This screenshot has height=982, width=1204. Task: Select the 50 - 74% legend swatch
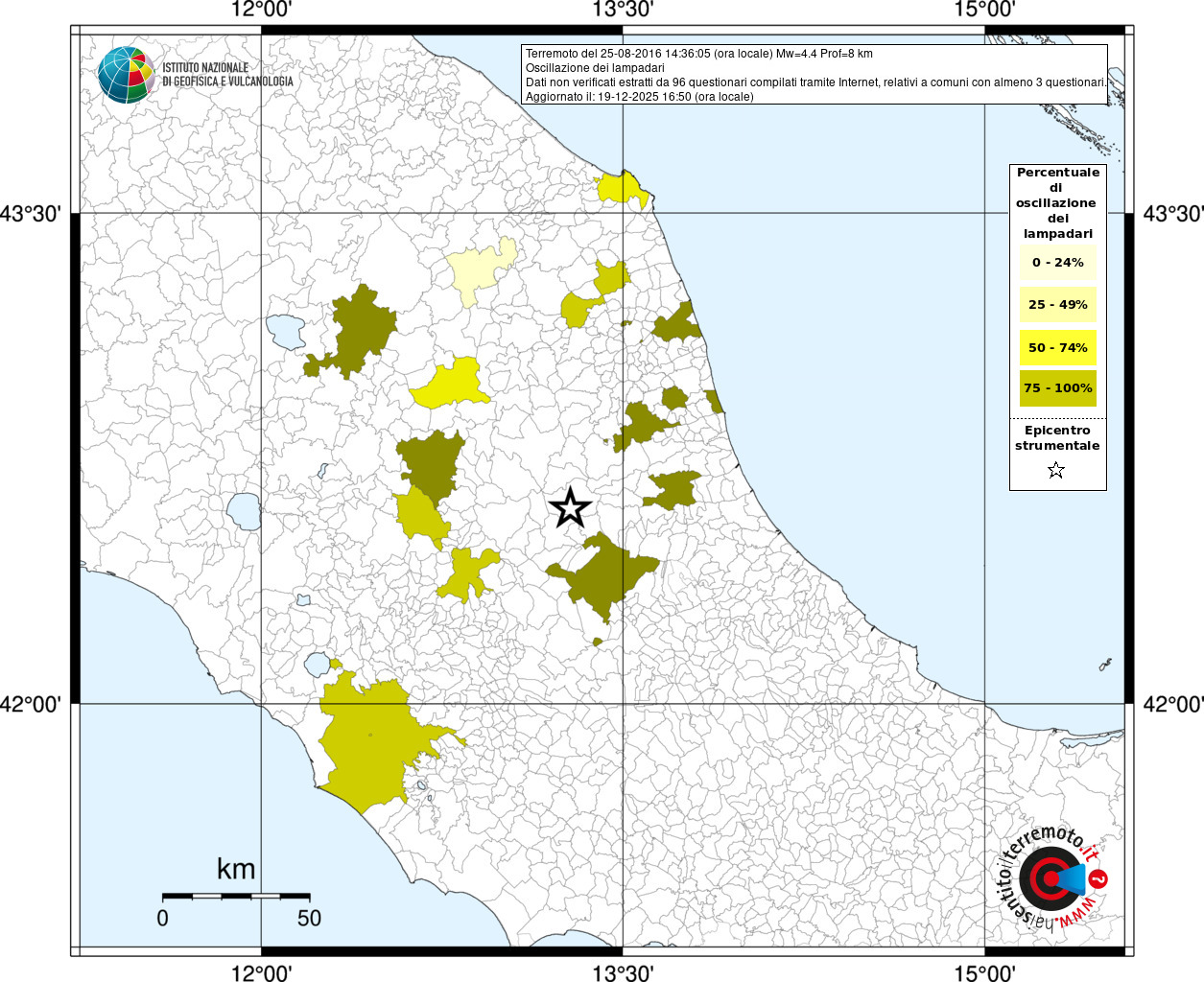1057,347
